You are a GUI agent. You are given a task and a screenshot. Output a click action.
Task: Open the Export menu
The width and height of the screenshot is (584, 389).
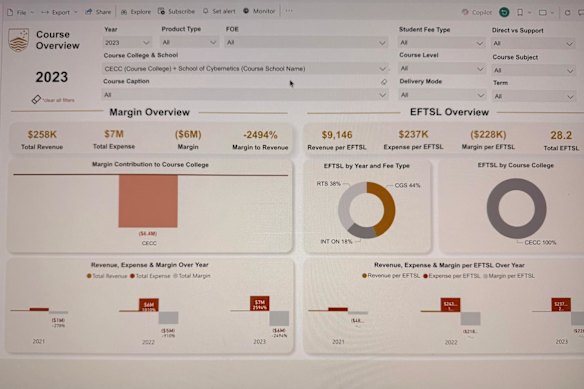[x=59, y=12]
